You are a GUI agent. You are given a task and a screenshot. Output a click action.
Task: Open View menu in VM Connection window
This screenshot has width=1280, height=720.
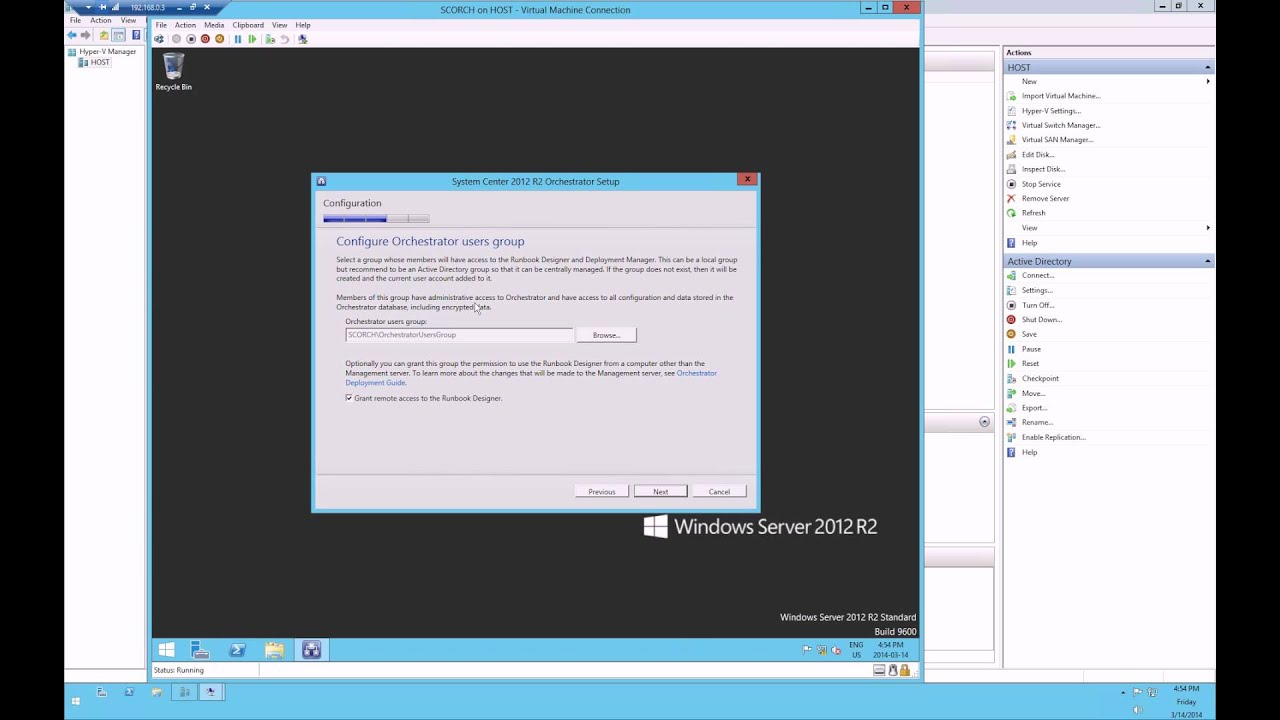(279, 25)
